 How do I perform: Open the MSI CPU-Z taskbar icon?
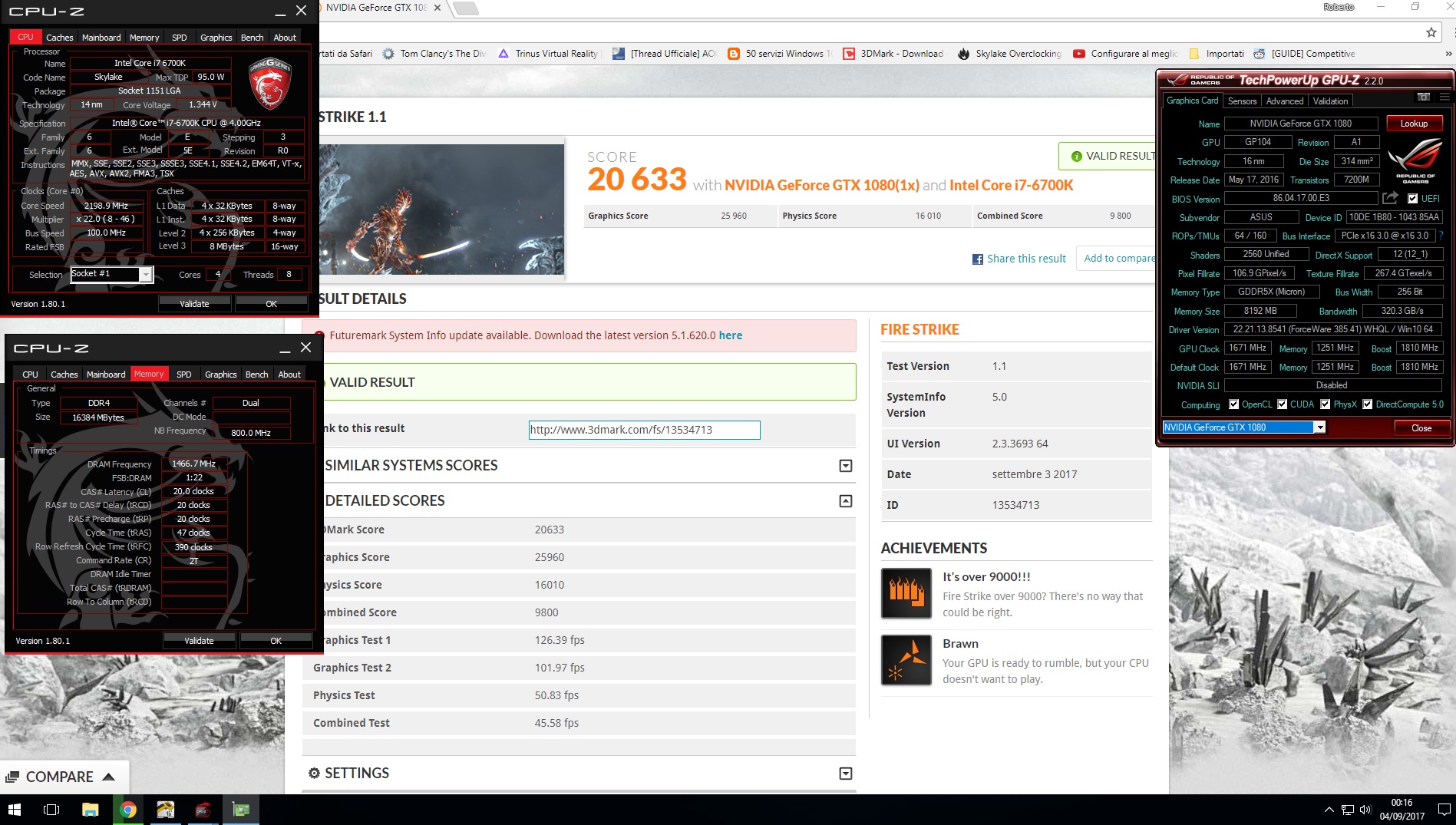pos(203,810)
